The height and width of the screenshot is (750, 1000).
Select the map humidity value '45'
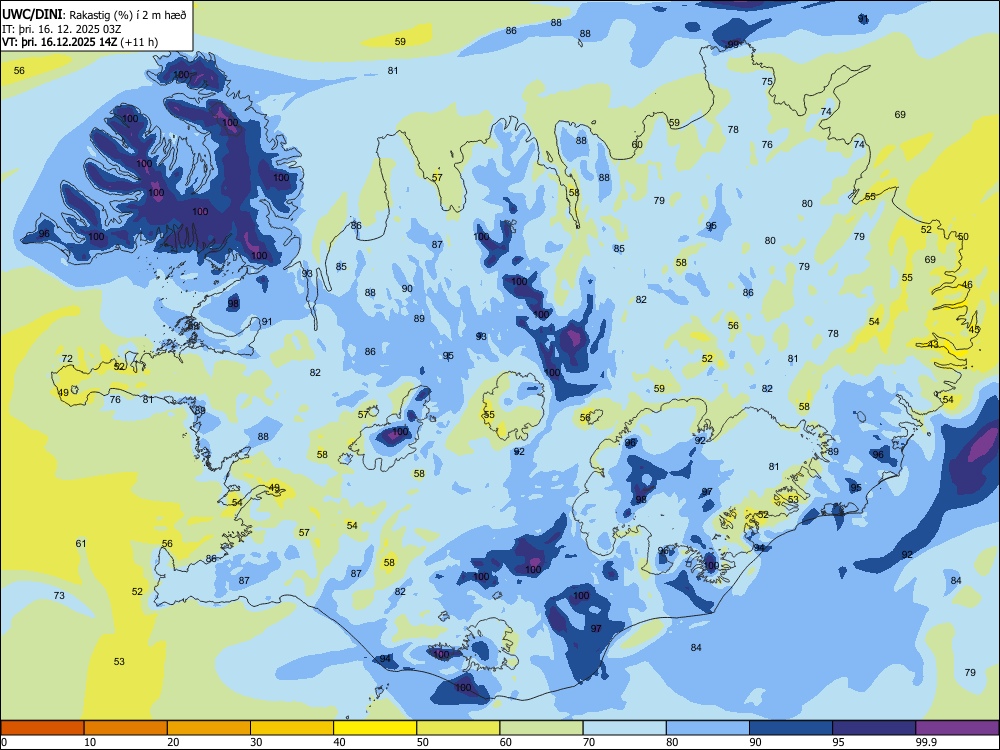[974, 330]
